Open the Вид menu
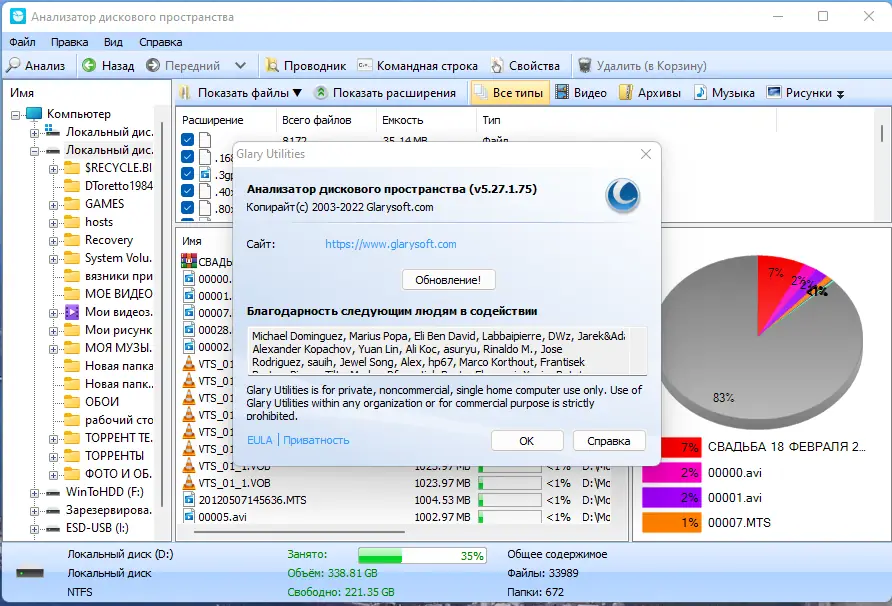 (113, 42)
